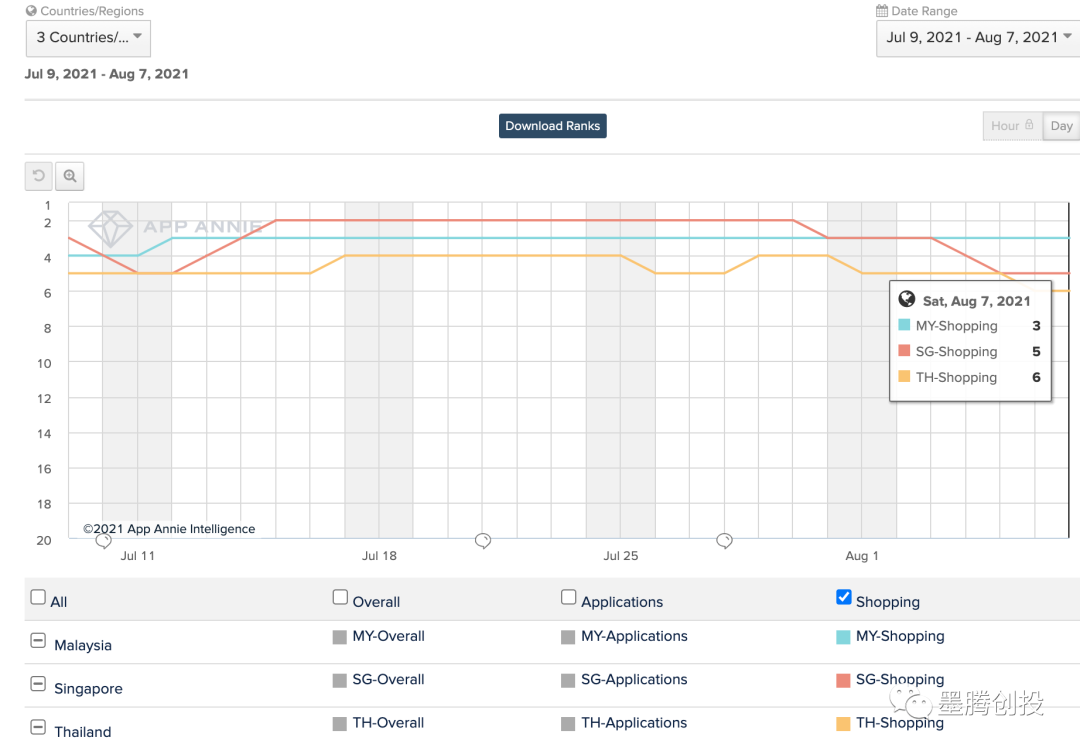Enable the Overall checkbox
The width and height of the screenshot is (1080, 751).
click(x=340, y=598)
